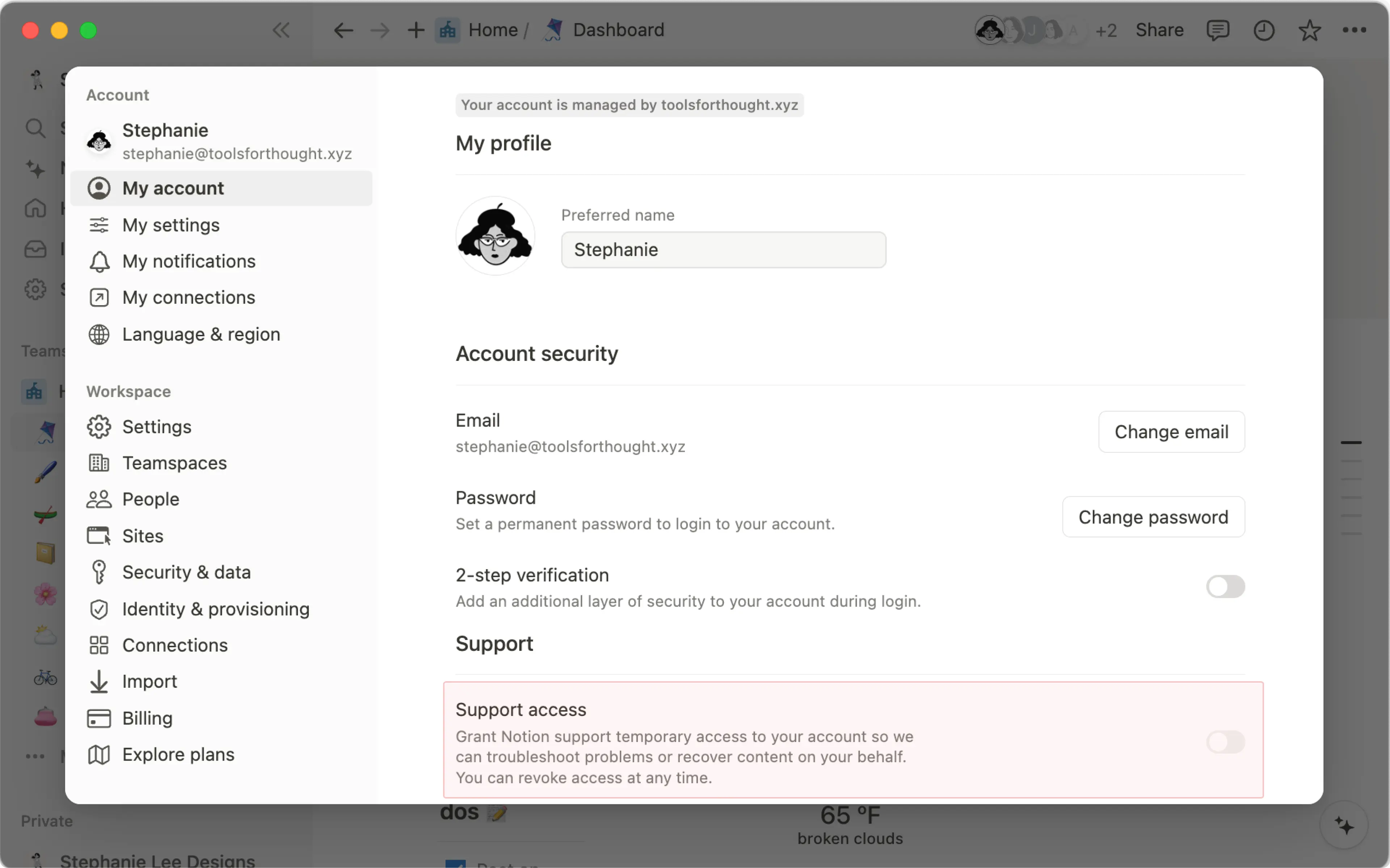1390x868 pixels.
Task: Expand the +2 collaborator avatars
Action: coord(1107,30)
